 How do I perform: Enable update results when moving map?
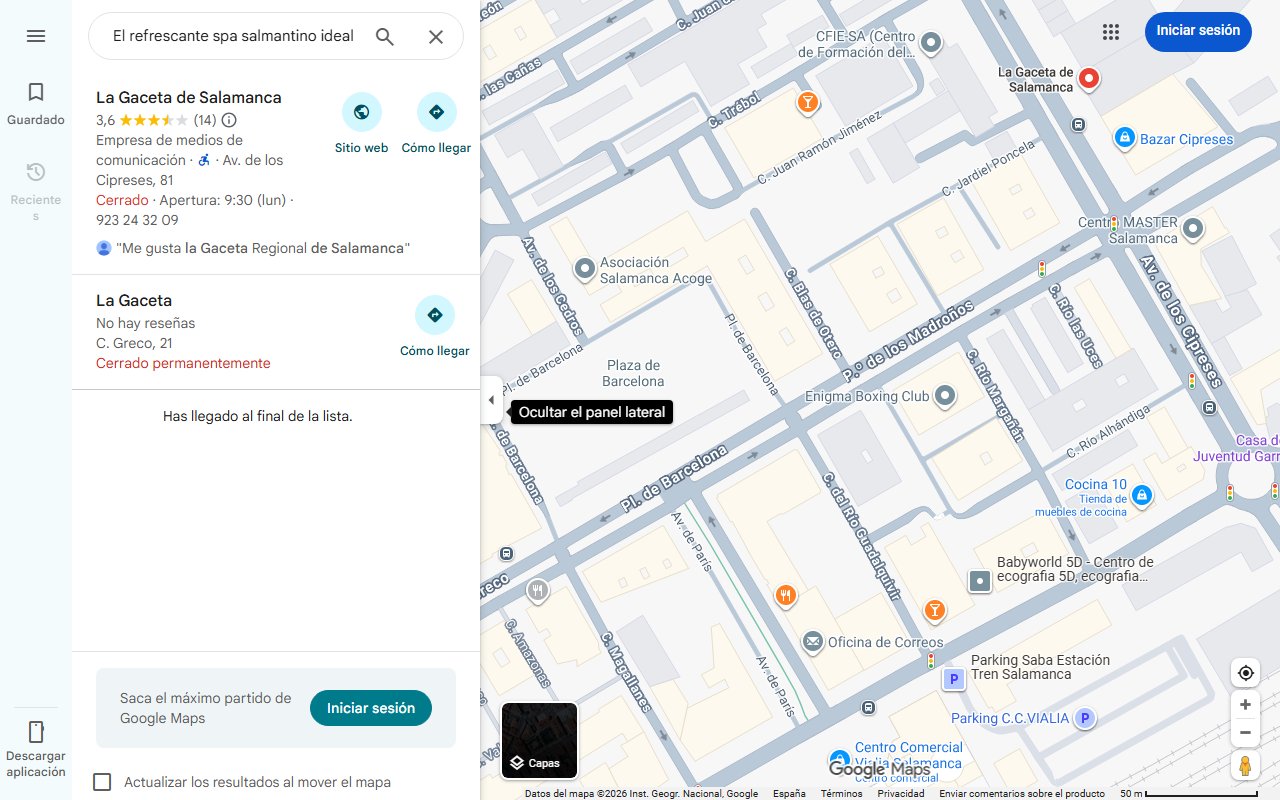pos(102,782)
